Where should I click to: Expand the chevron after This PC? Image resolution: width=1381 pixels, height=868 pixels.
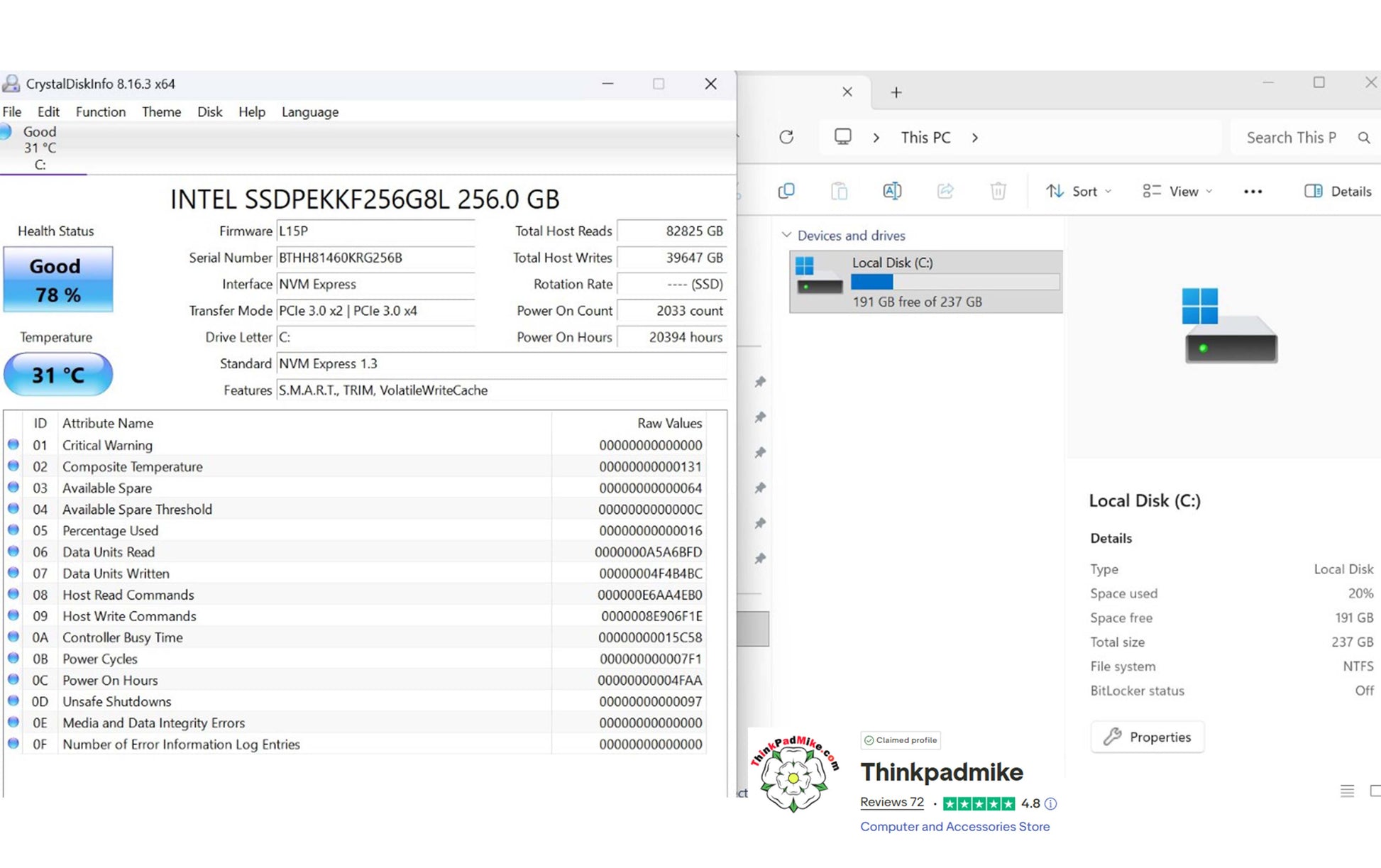[x=975, y=138]
